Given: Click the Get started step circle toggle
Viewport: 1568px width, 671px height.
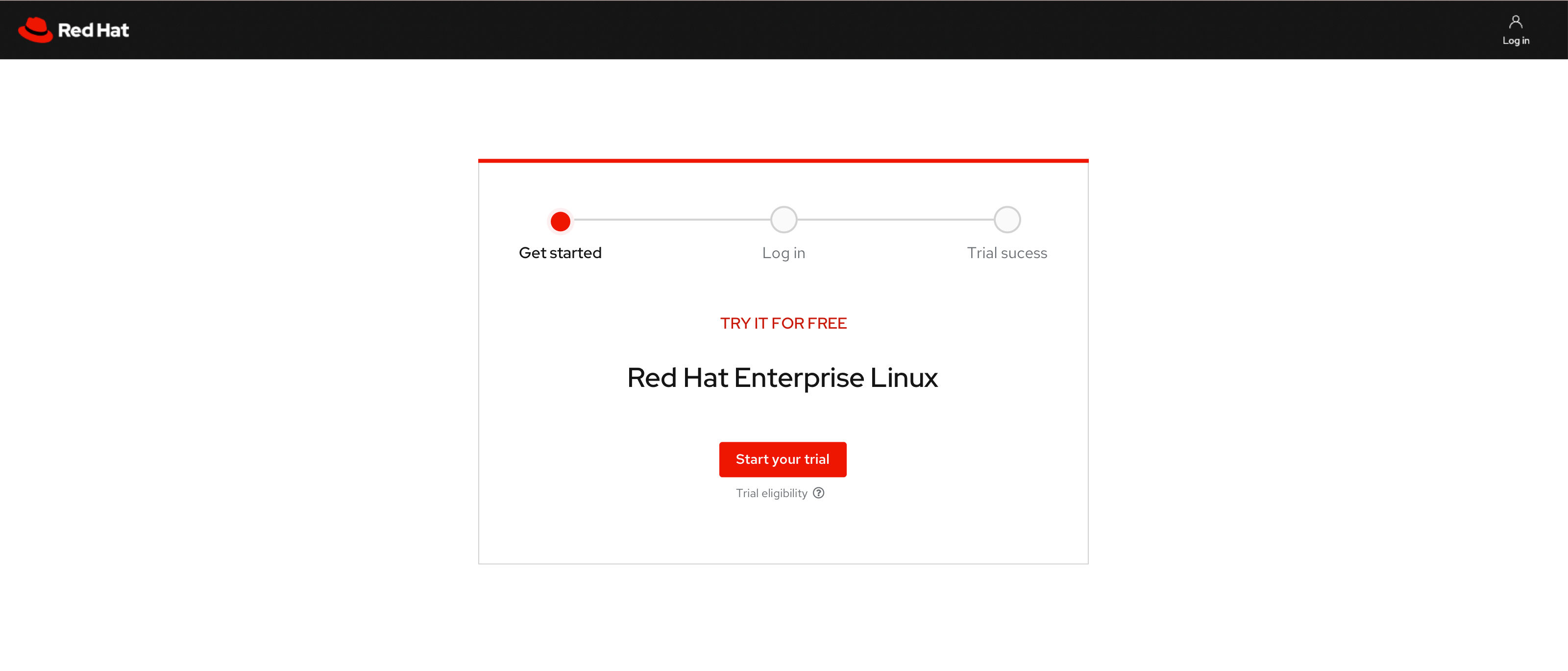Looking at the screenshot, I should [558, 221].
